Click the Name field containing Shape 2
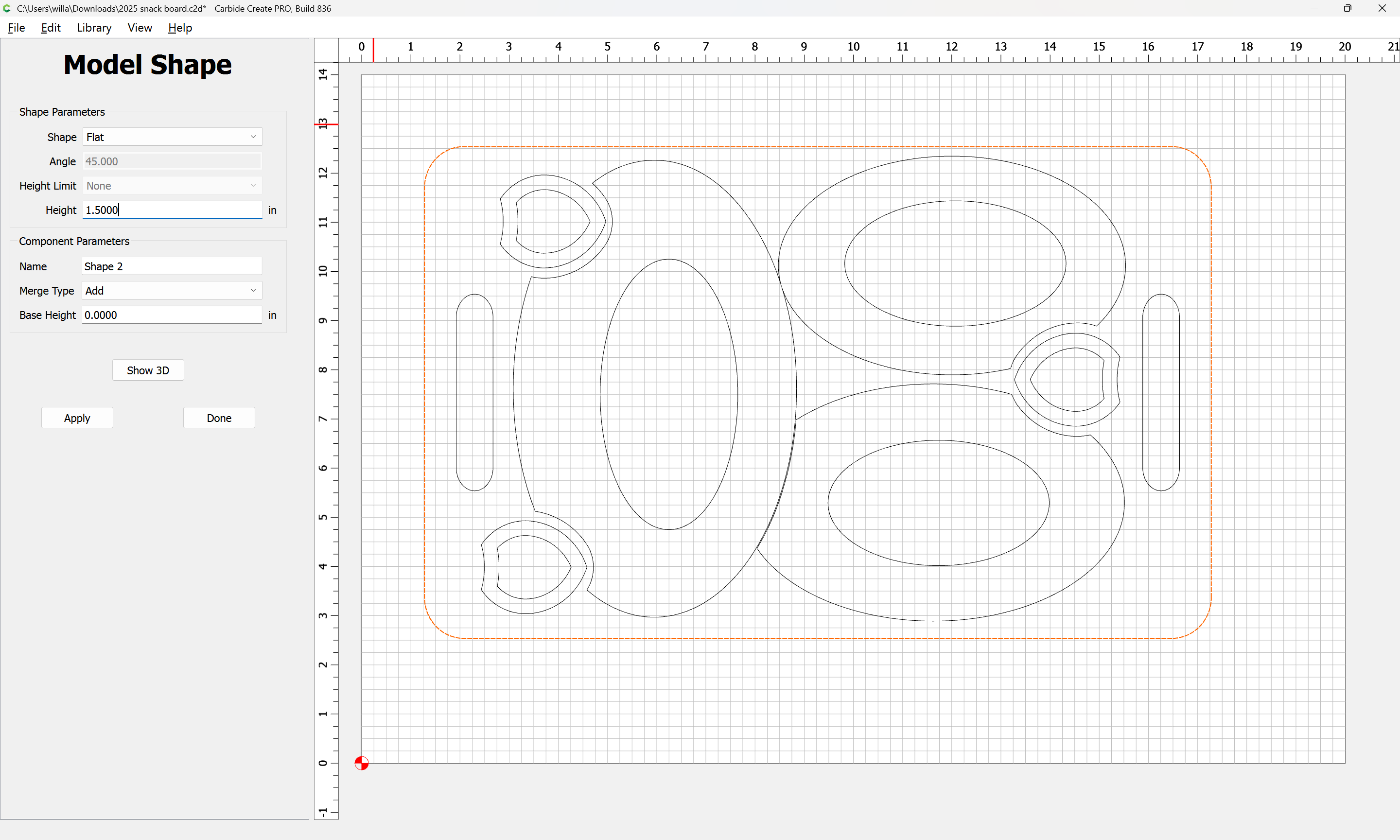Image resolution: width=1400 pixels, height=840 pixels. pyautogui.click(x=172, y=266)
